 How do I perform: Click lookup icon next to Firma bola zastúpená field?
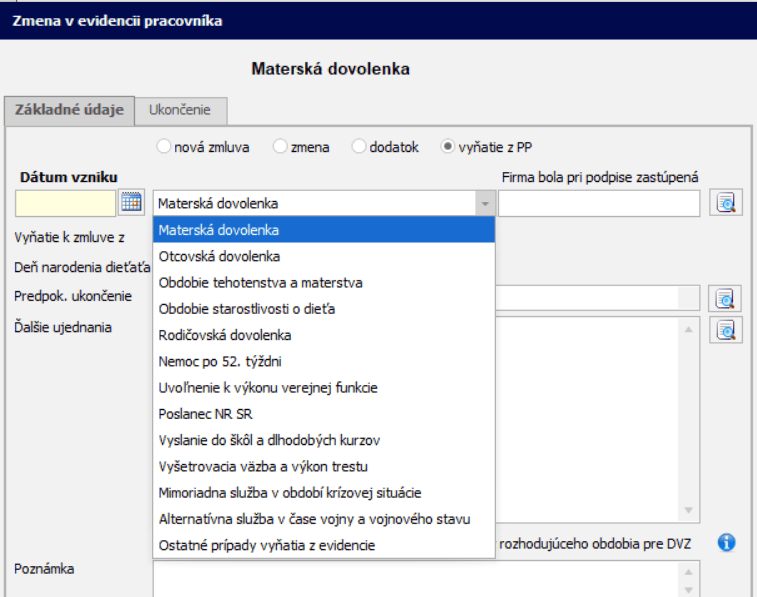pos(726,203)
